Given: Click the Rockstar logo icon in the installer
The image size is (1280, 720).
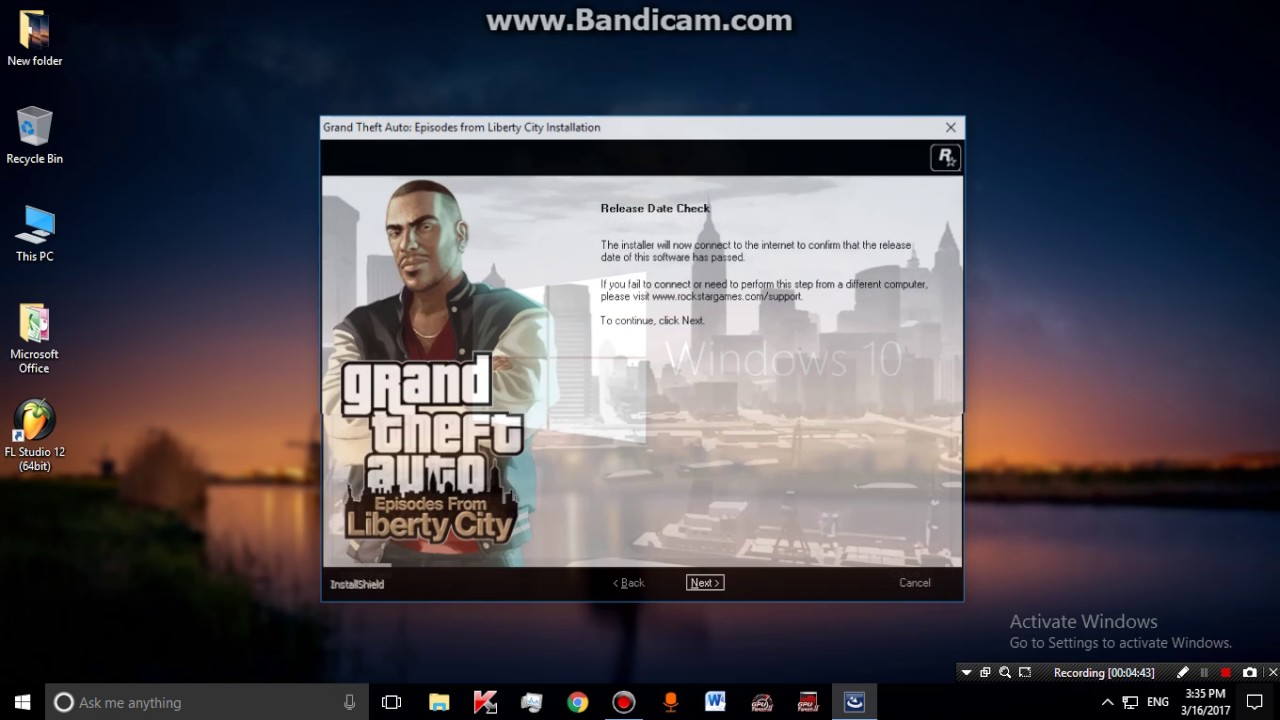Looking at the screenshot, I should click(945, 157).
